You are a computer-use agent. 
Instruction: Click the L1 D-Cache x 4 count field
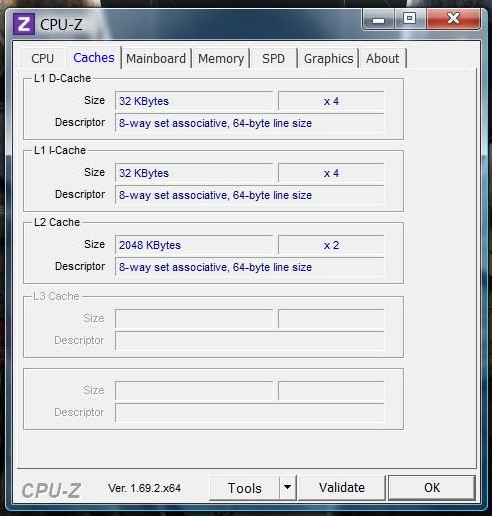click(331, 101)
